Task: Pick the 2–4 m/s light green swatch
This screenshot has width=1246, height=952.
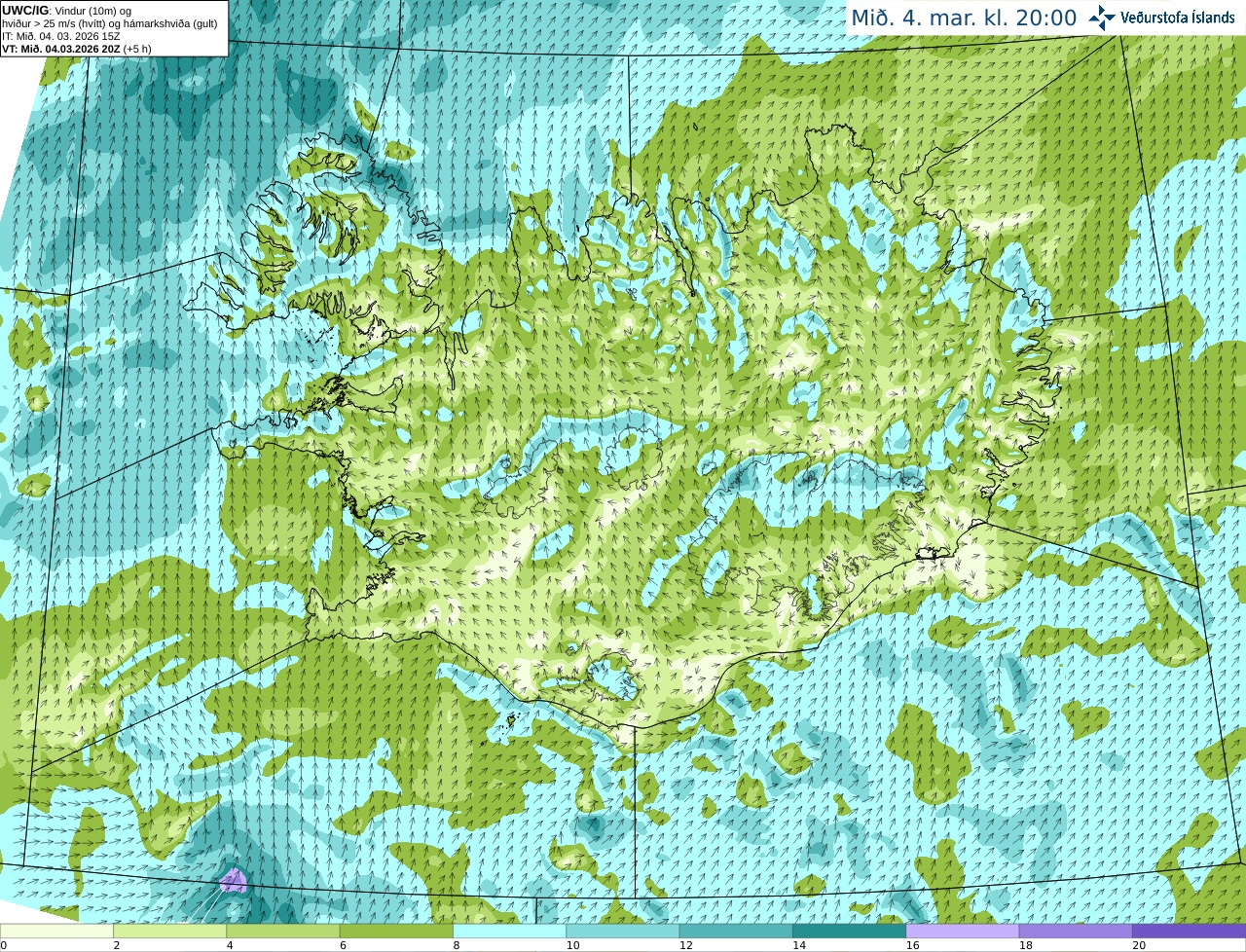Action: point(169,931)
